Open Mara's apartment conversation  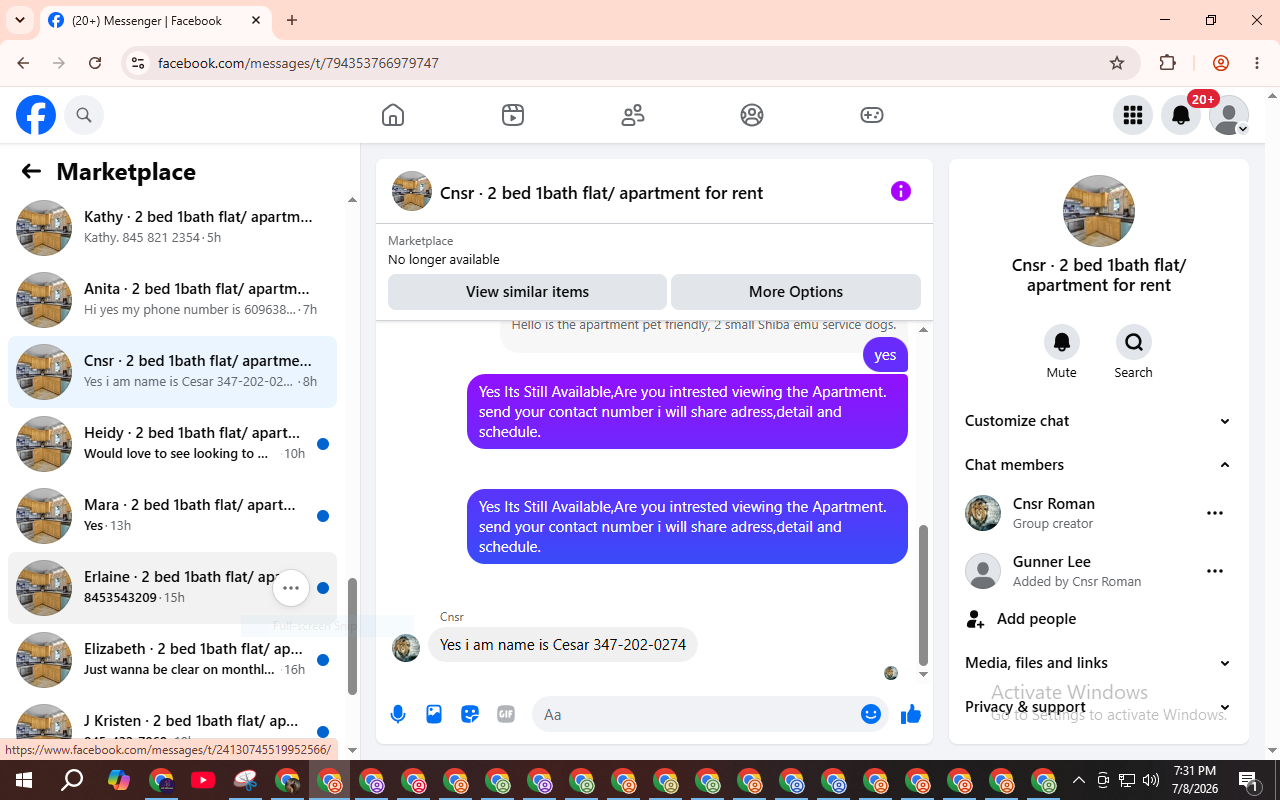tap(172, 516)
